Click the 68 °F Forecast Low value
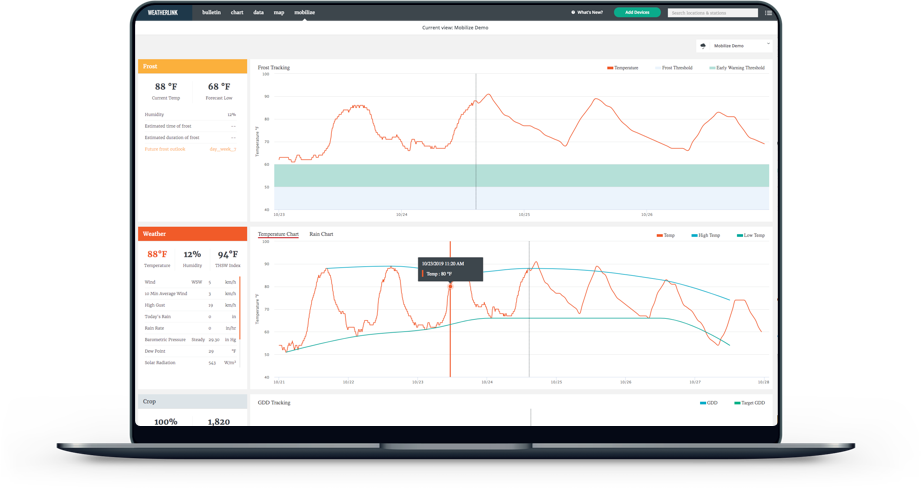The height and width of the screenshot is (488, 921). pos(219,87)
